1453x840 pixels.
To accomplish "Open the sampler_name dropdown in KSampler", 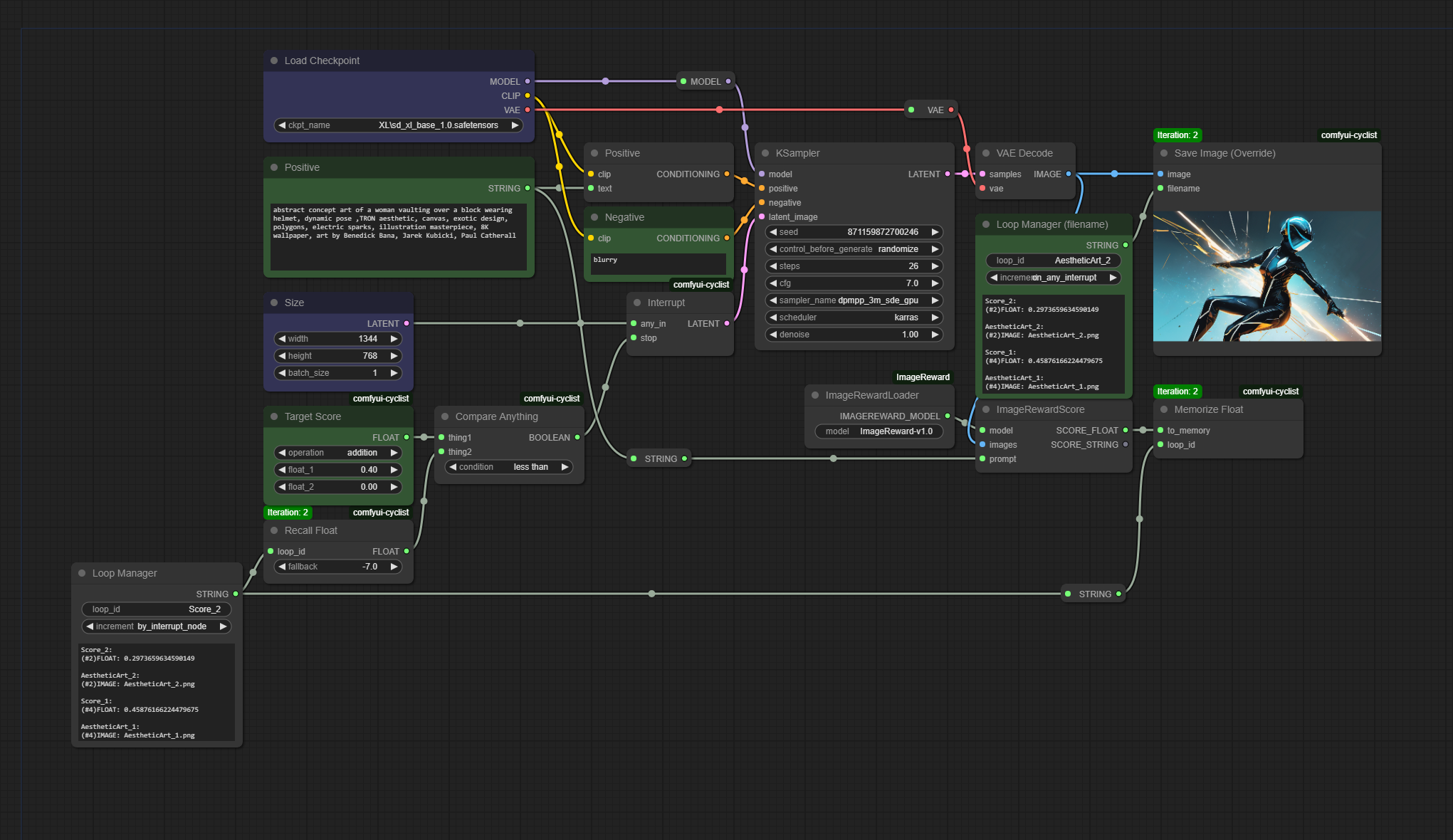I will coord(854,300).
